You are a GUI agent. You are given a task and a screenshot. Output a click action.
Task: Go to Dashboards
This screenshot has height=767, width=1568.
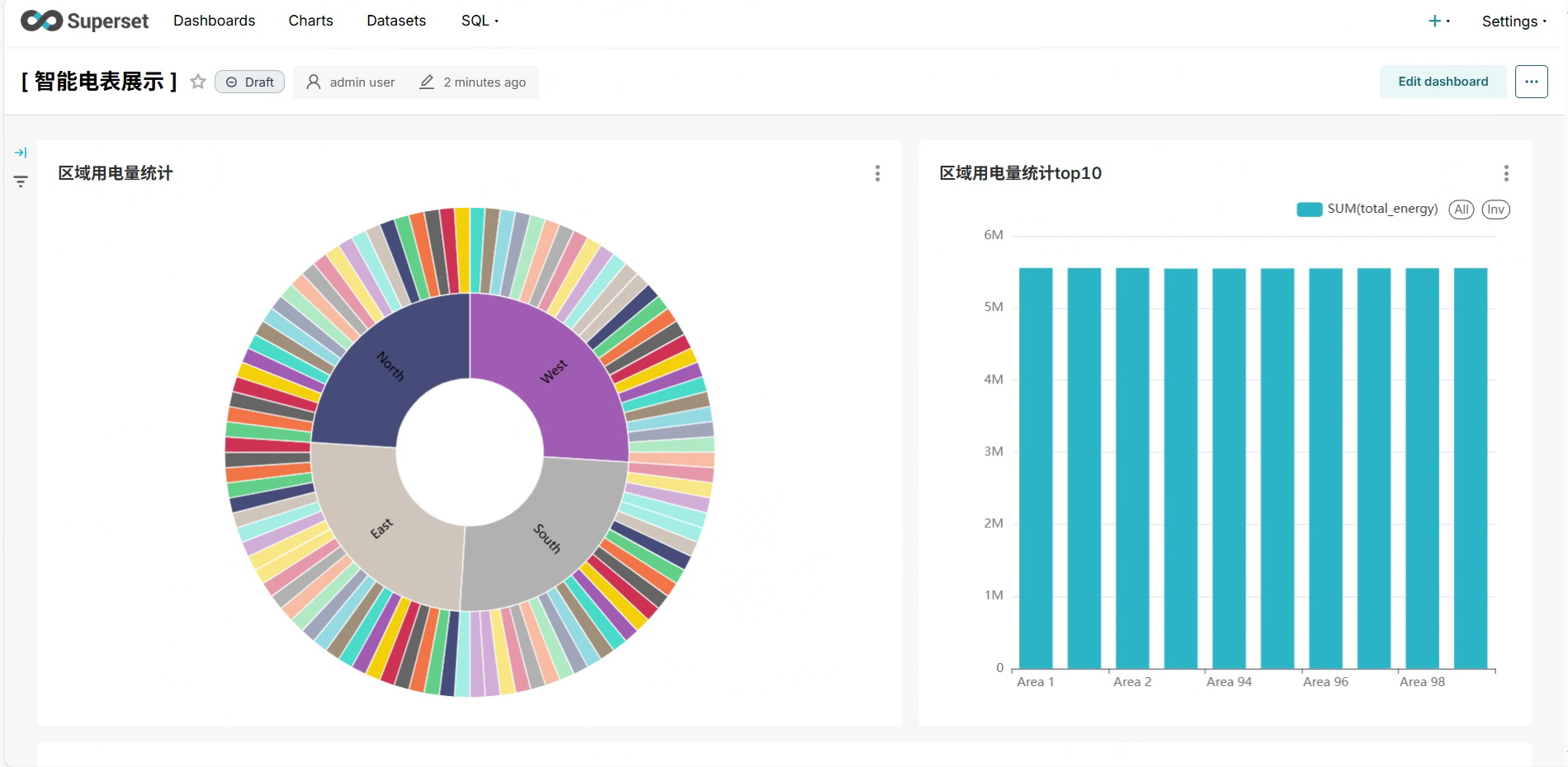click(215, 21)
